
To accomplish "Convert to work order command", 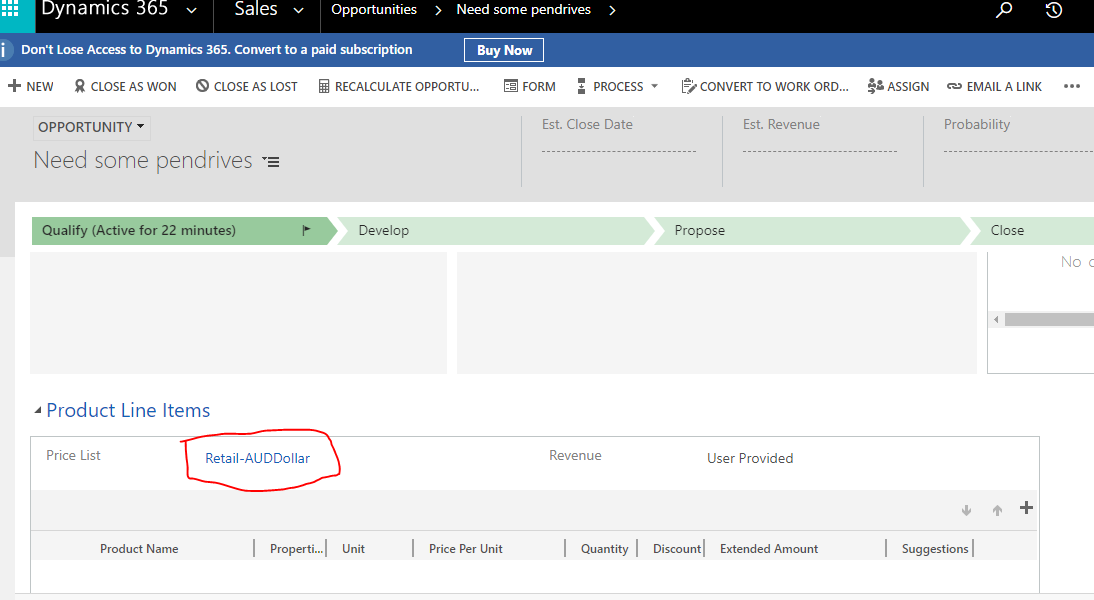I will pyautogui.click(x=765, y=87).
